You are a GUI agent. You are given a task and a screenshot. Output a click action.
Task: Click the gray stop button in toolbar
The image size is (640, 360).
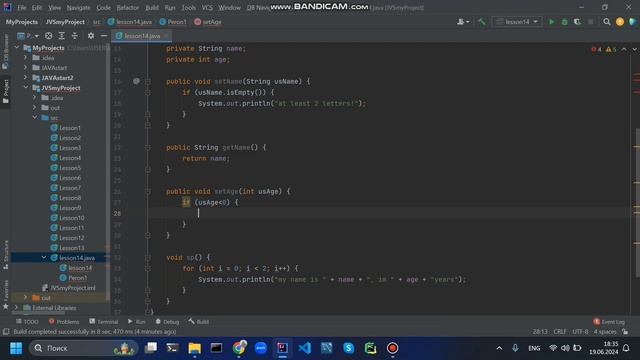(x=590, y=22)
